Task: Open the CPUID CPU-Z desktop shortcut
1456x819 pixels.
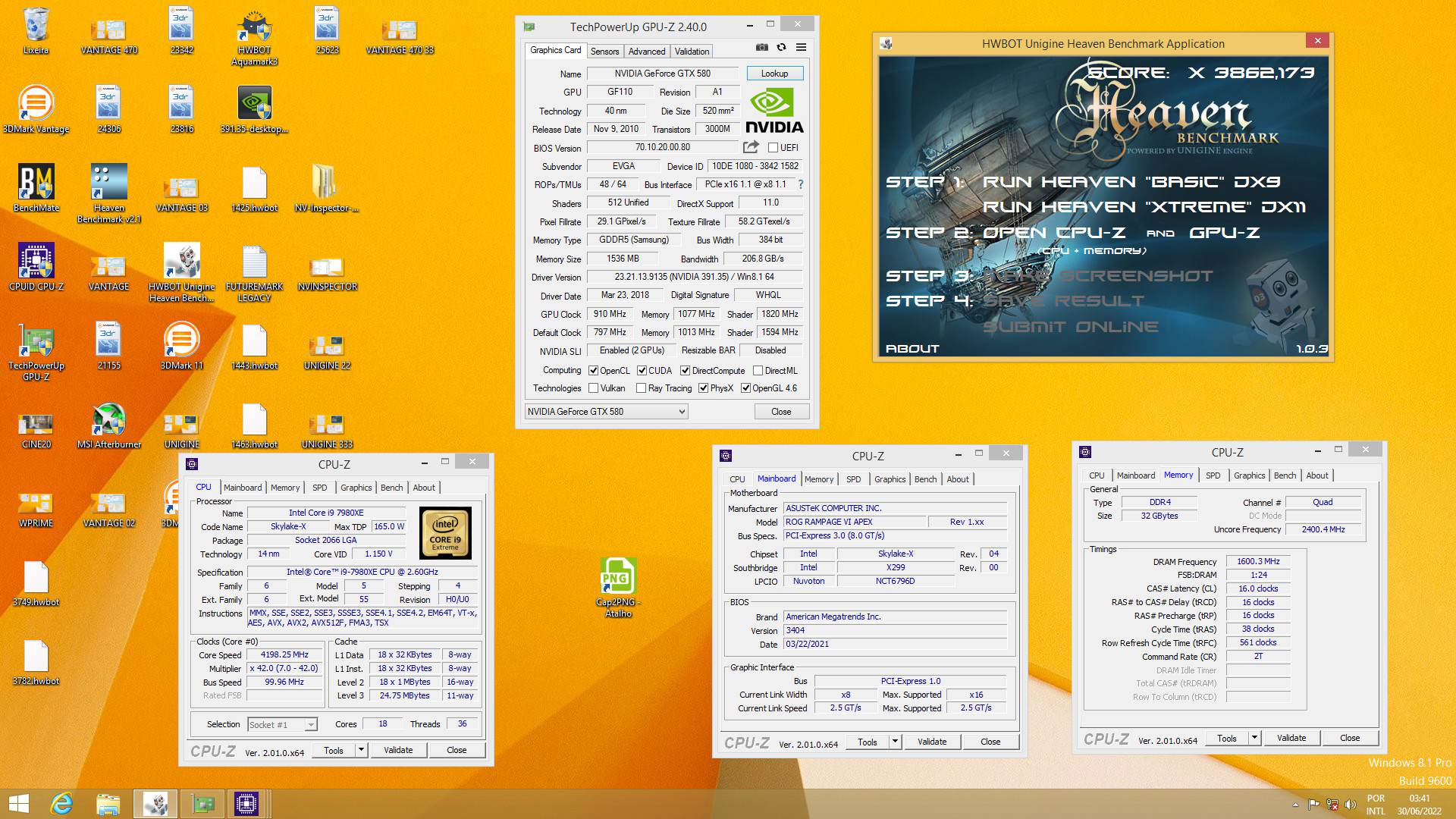Action: click(36, 267)
